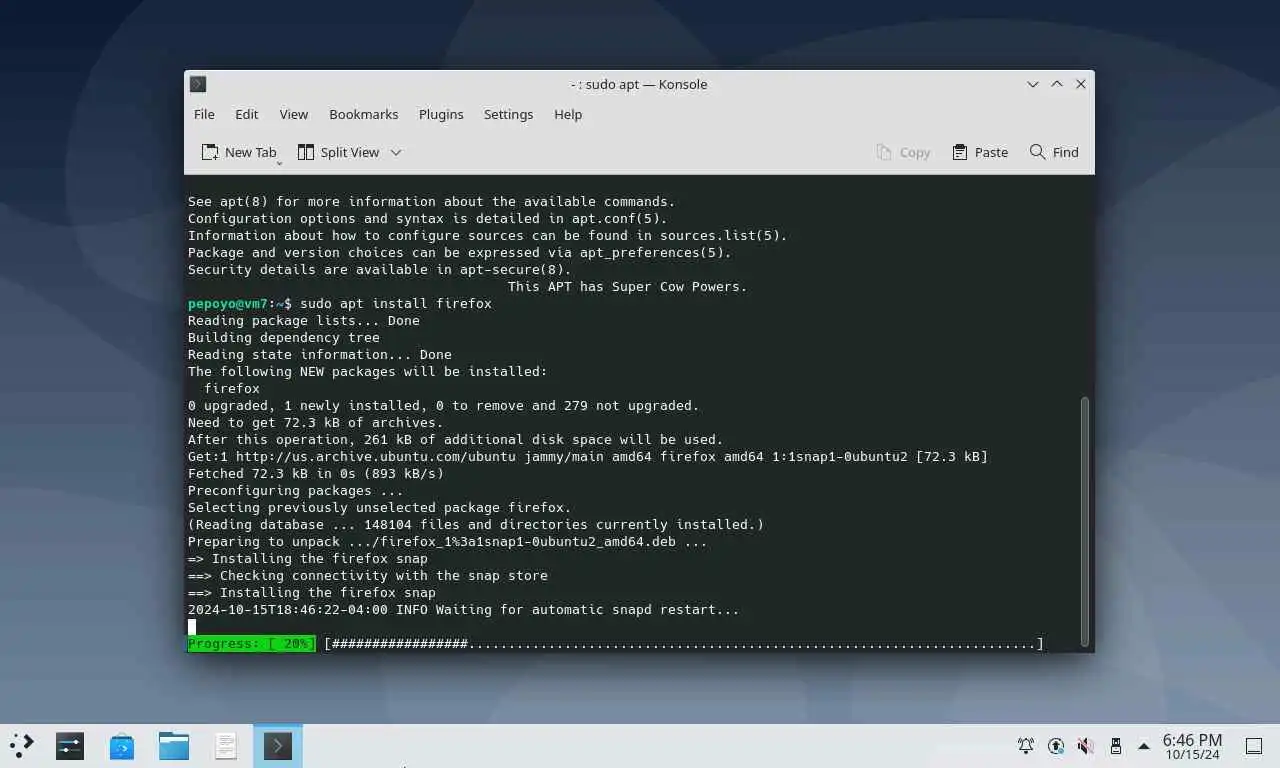Click the 'Building dependency tree' line
Screen dimensions: 1280x768
point(284,337)
